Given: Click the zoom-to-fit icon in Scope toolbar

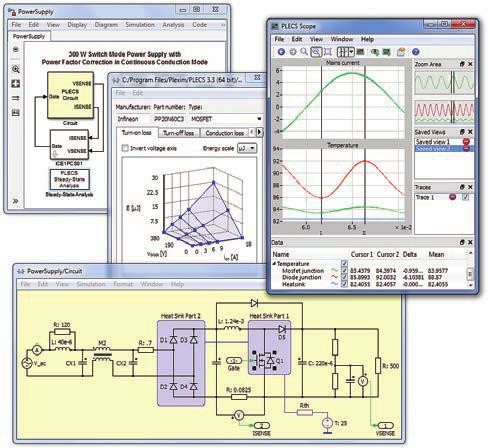Looking at the screenshot, I should pos(328,52).
